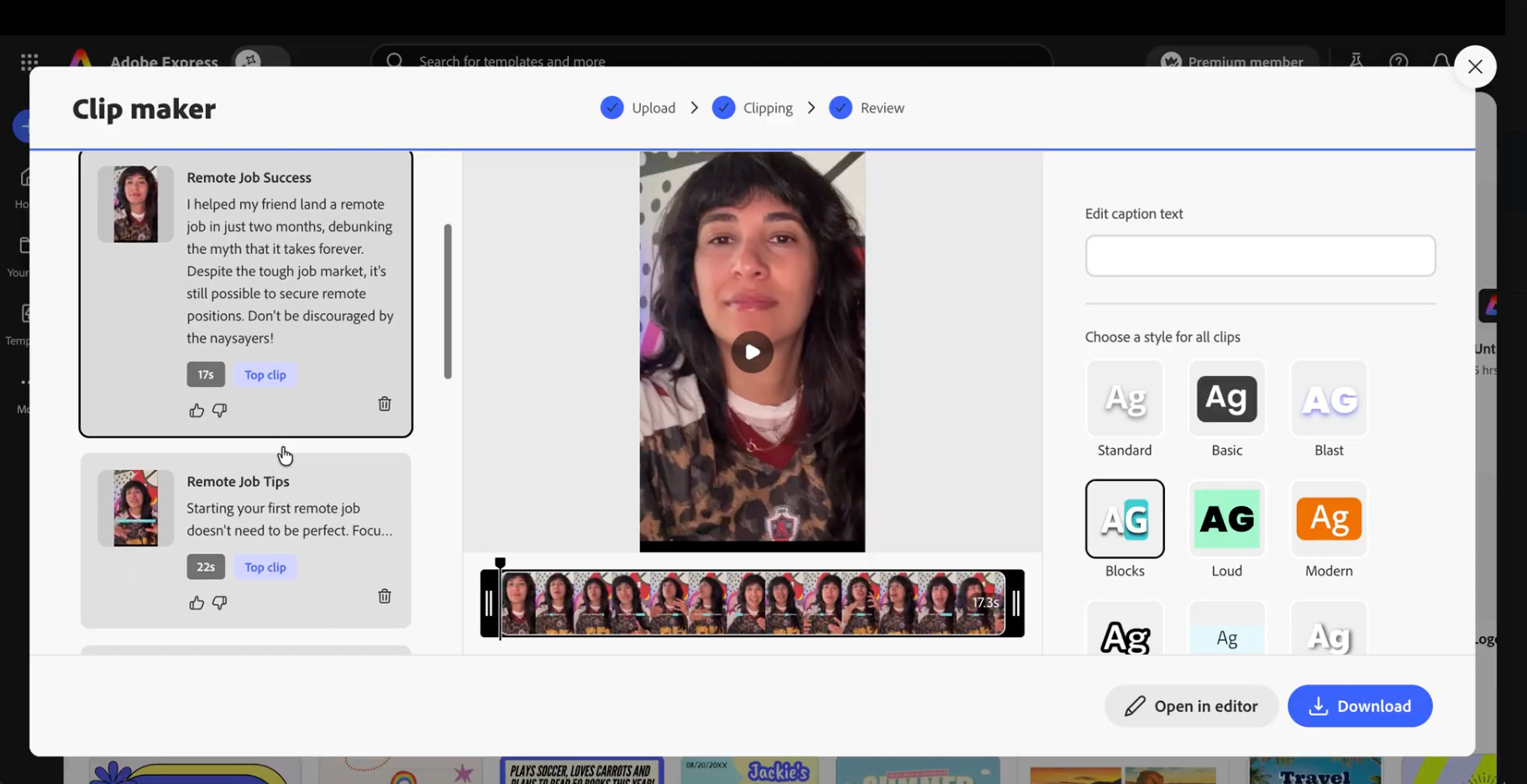Select the Remote Job Tips clip thumbnail

pos(135,508)
